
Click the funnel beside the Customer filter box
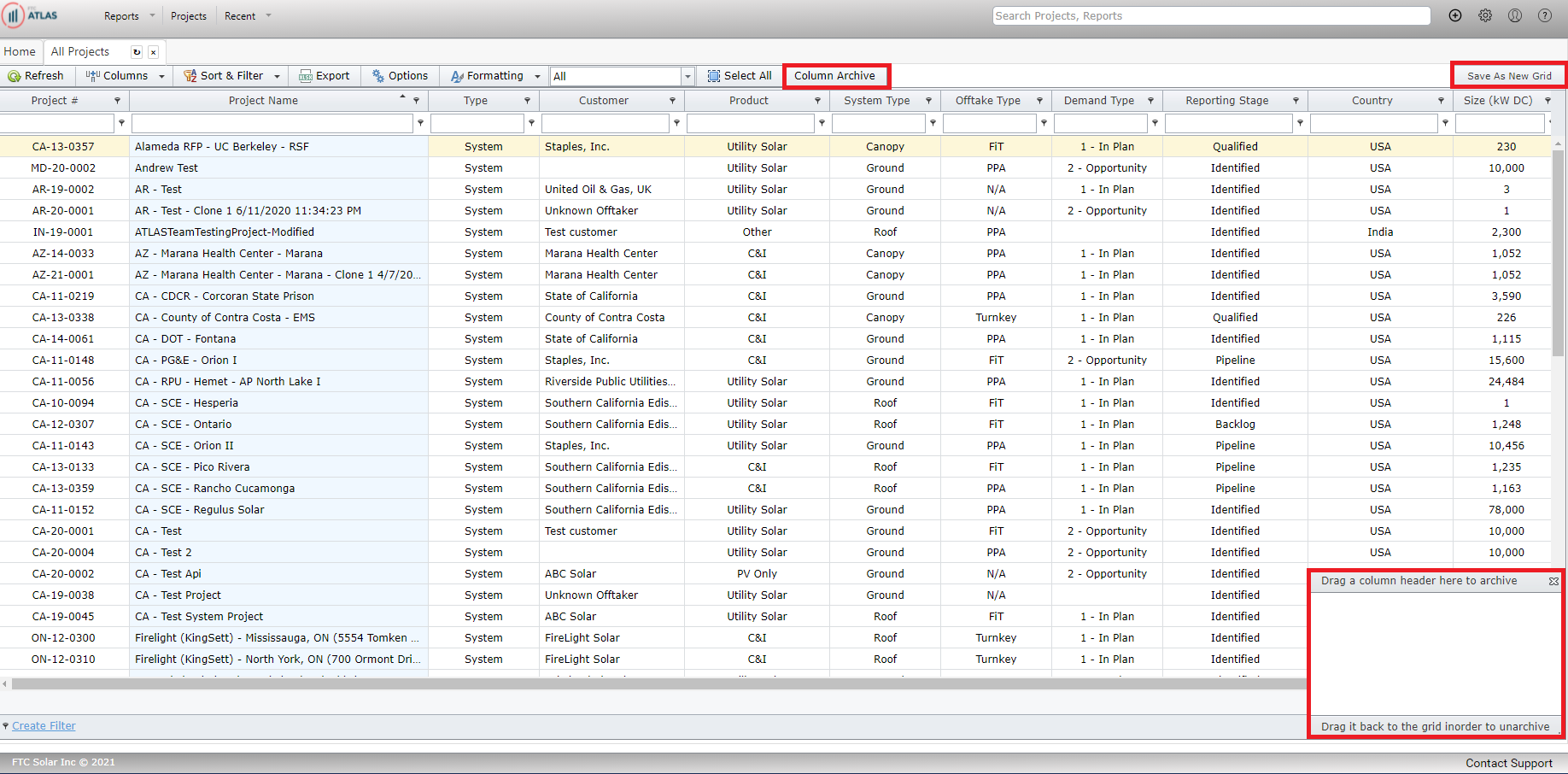(x=676, y=123)
